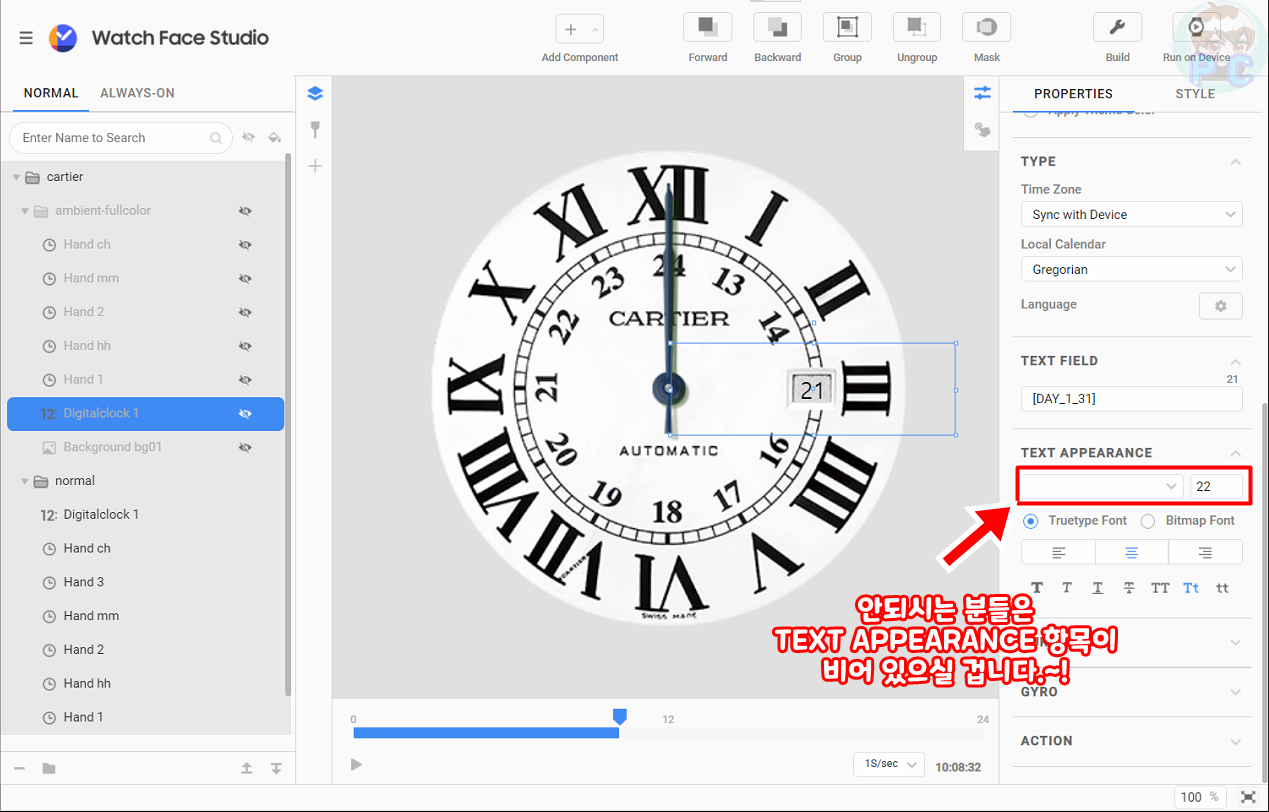
Task: Select Truetype Font radio button
Action: pyautogui.click(x=1031, y=521)
